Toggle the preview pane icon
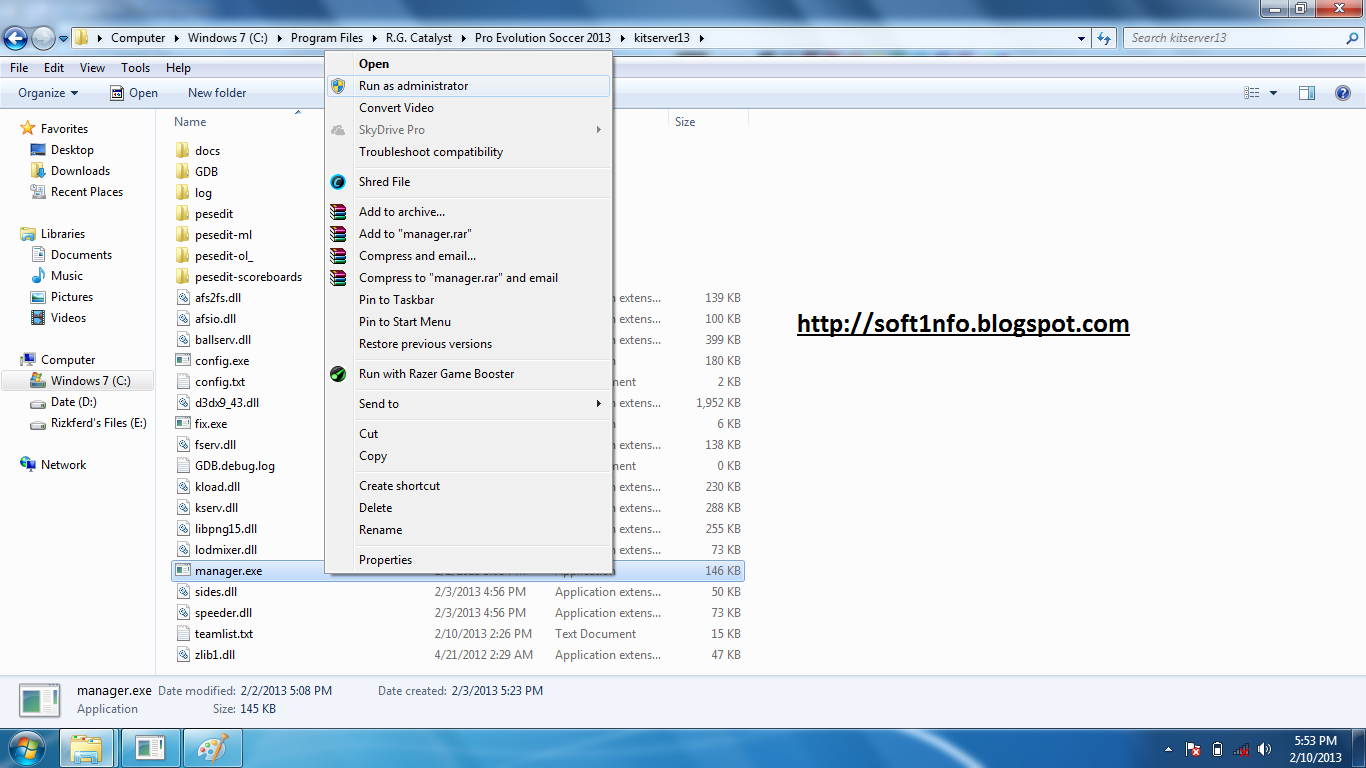 pyautogui.click(x=1307, y=93)
